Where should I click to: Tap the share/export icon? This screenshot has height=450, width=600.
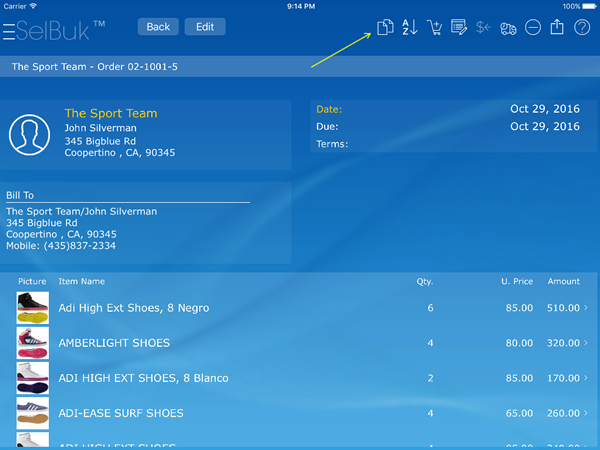pyautogui.click(x=558, y=27)
